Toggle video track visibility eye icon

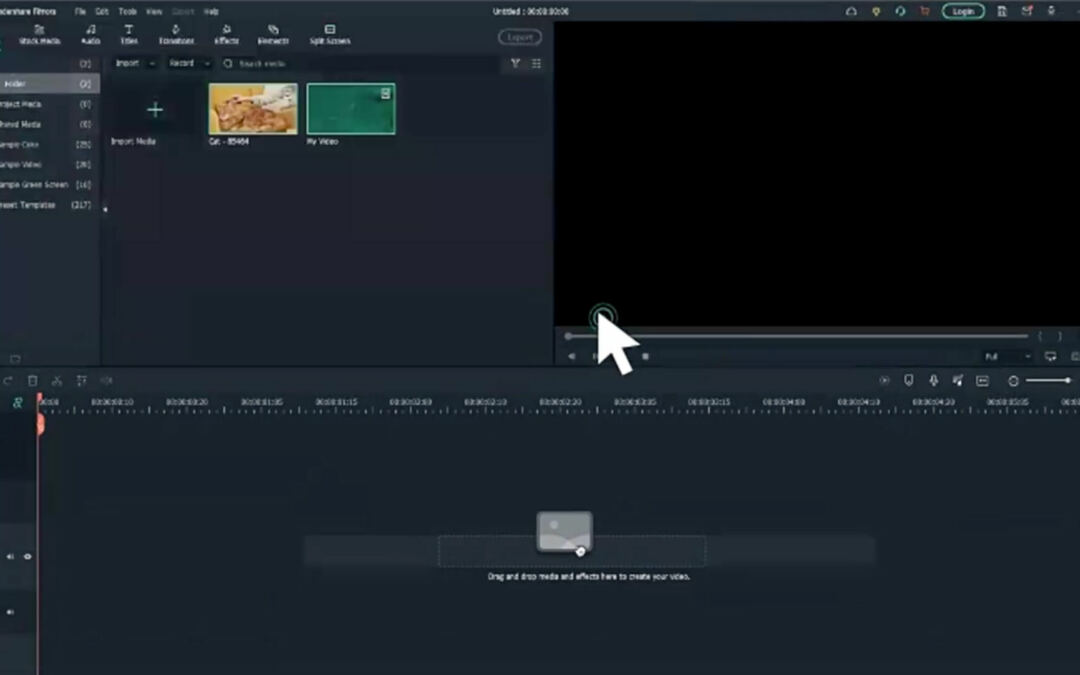27,557
